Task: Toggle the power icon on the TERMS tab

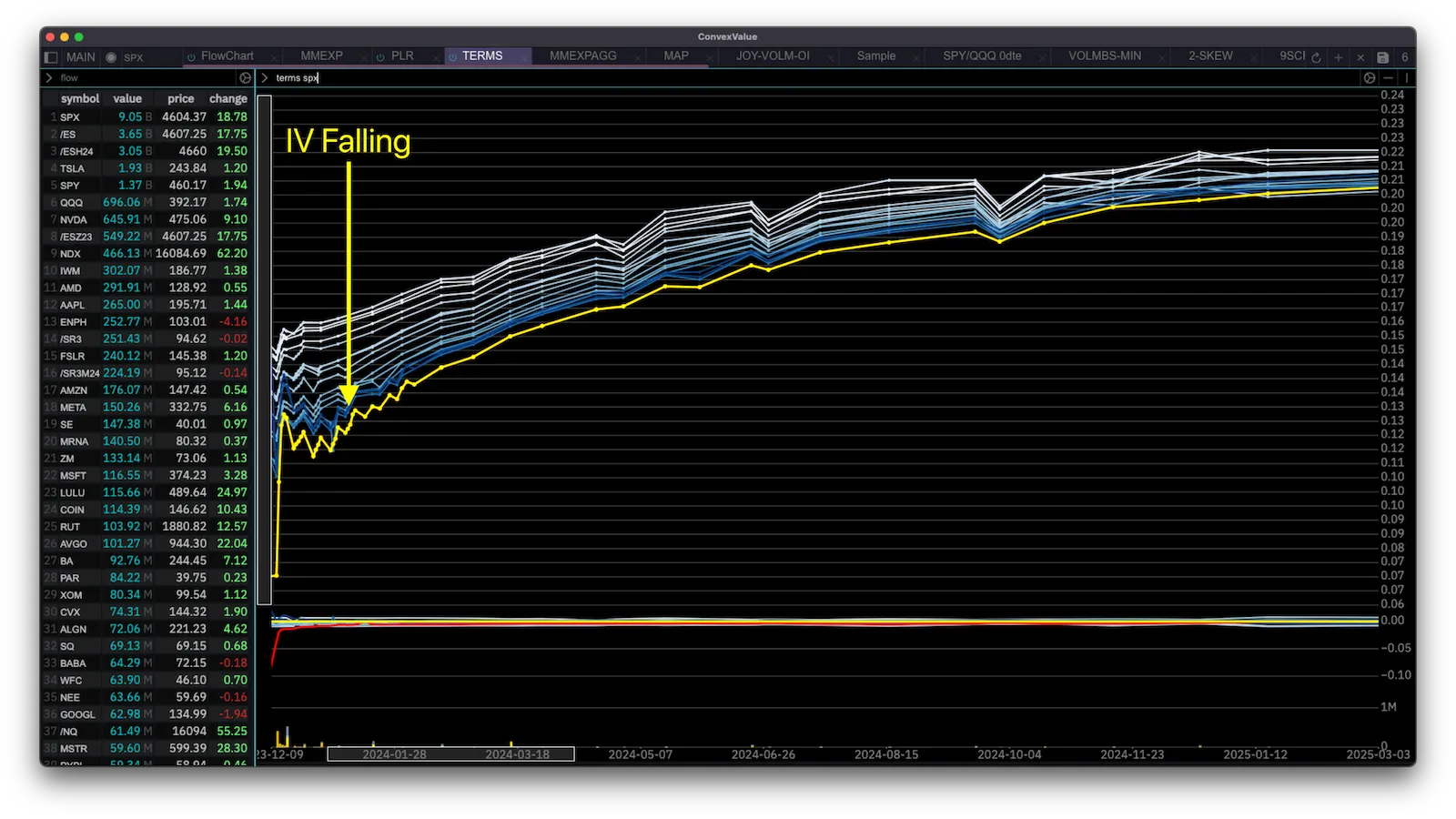Action: (x=452, y=56)
